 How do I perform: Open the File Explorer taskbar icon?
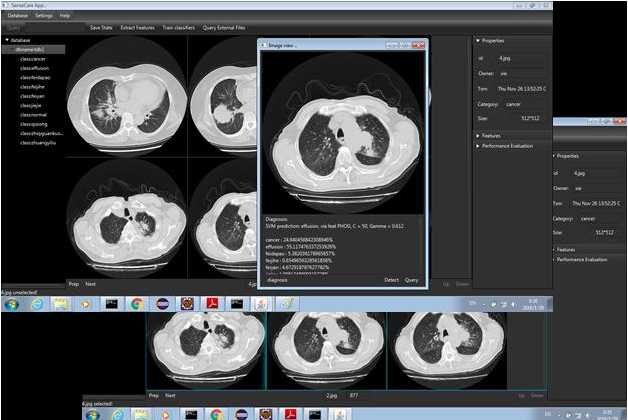coord(62,304)
